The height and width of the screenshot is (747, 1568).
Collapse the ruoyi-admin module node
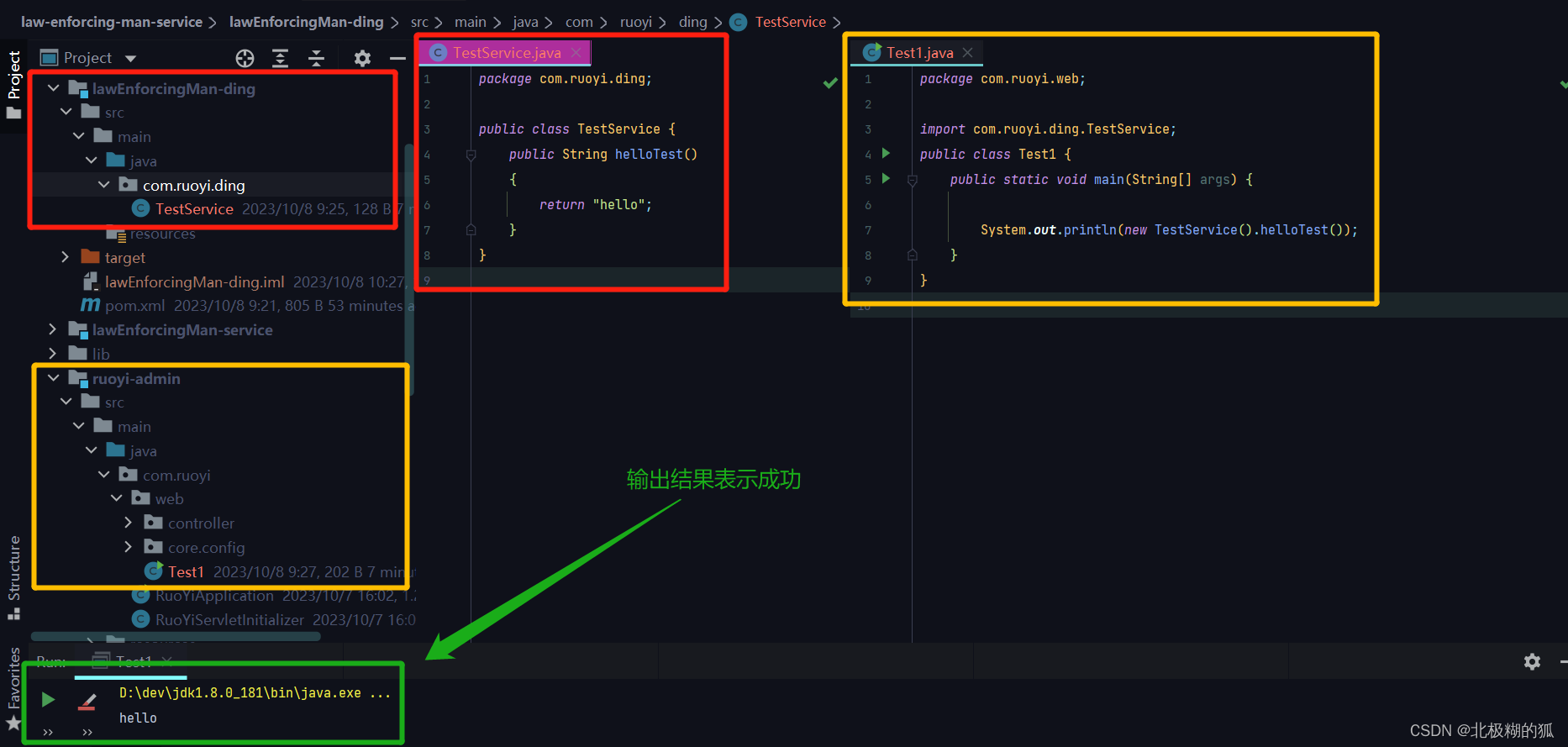[54, 377]
